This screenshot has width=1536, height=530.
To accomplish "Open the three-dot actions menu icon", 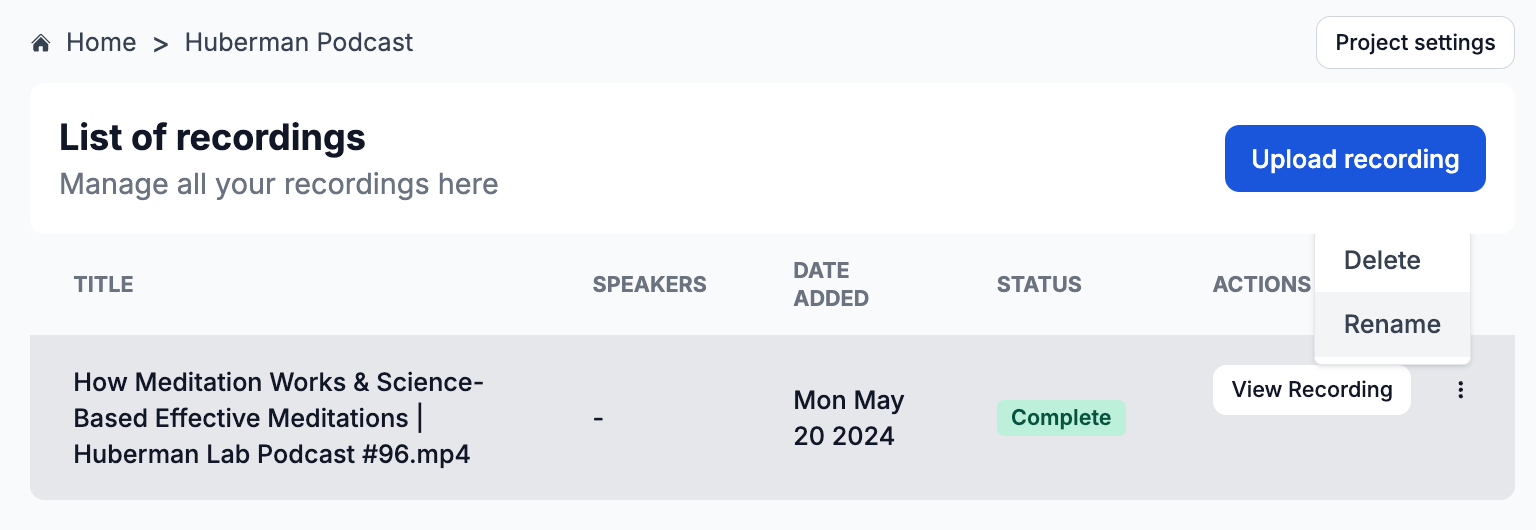I will [1461, 390].
